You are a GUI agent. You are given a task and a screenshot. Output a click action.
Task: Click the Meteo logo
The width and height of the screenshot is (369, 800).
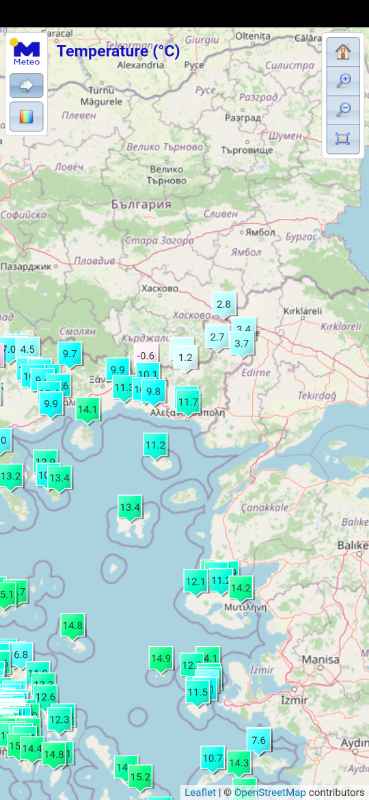click(x=26, y=52)
